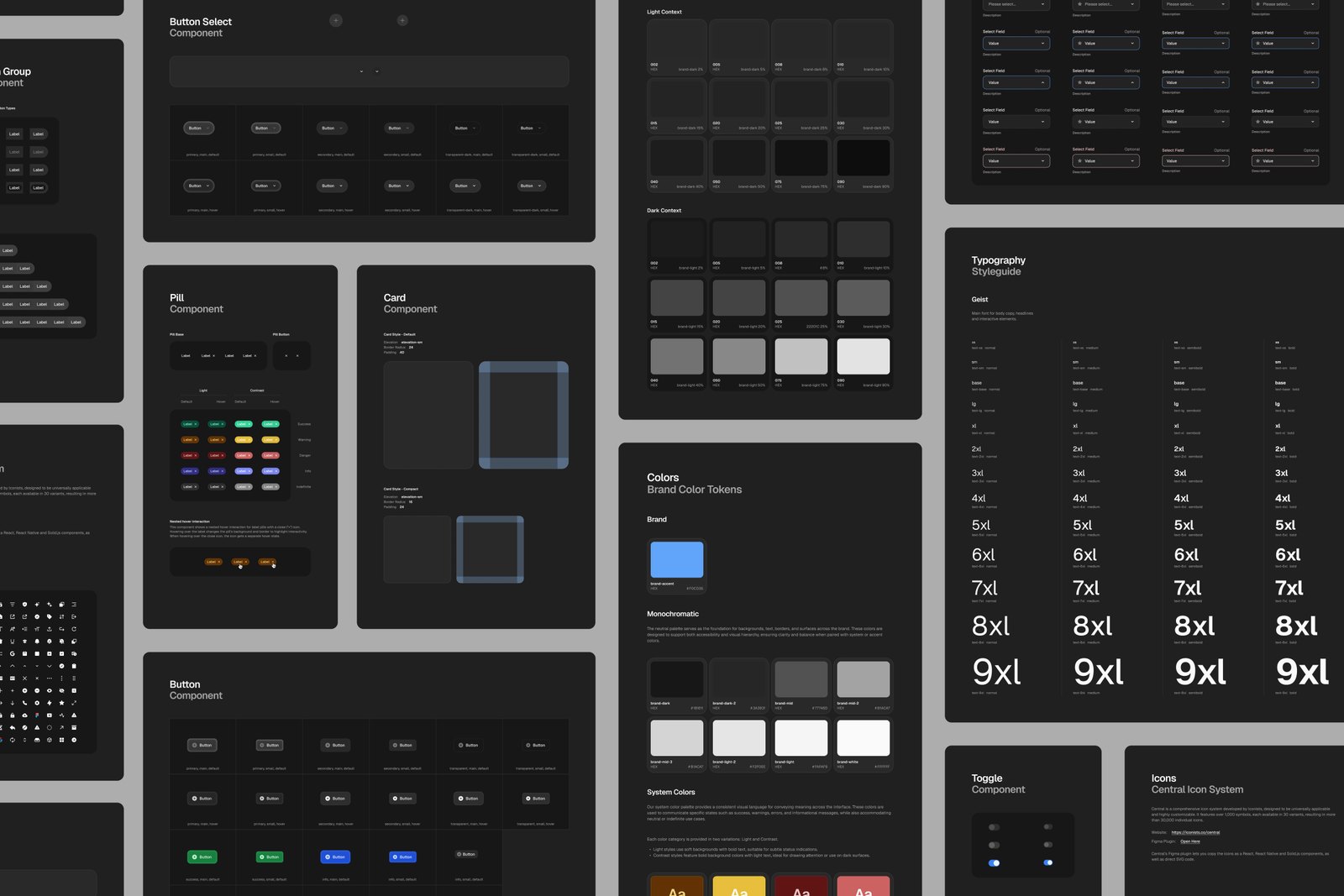Click the 'Icons Central Icon System' heading
1344x896 pixels.
(x=1197, y=784)
